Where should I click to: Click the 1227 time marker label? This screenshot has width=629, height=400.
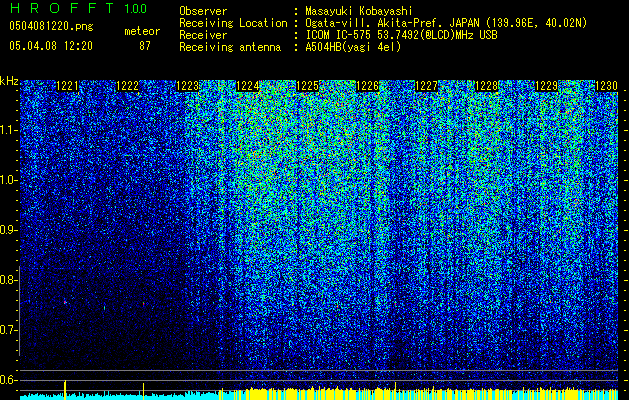point(426,86)
